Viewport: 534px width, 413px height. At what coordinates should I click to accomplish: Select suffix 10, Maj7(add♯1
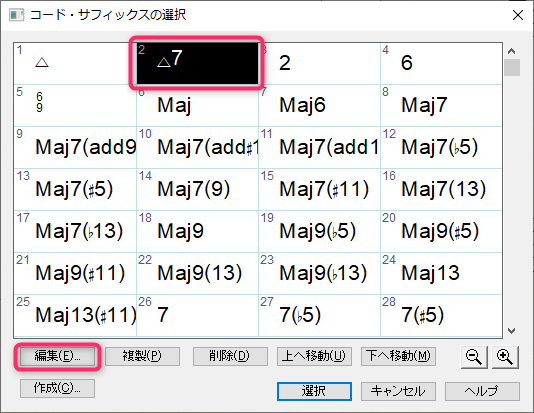click(197, 148)
